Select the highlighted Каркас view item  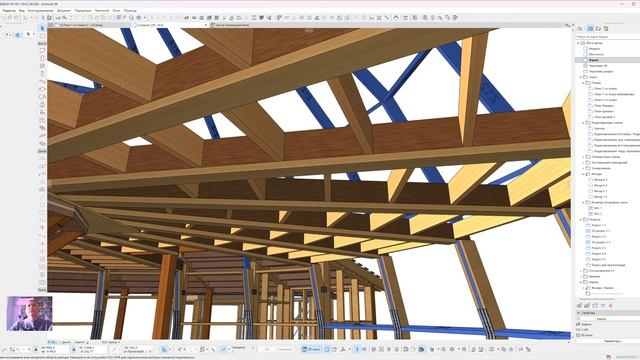point(608,60)
